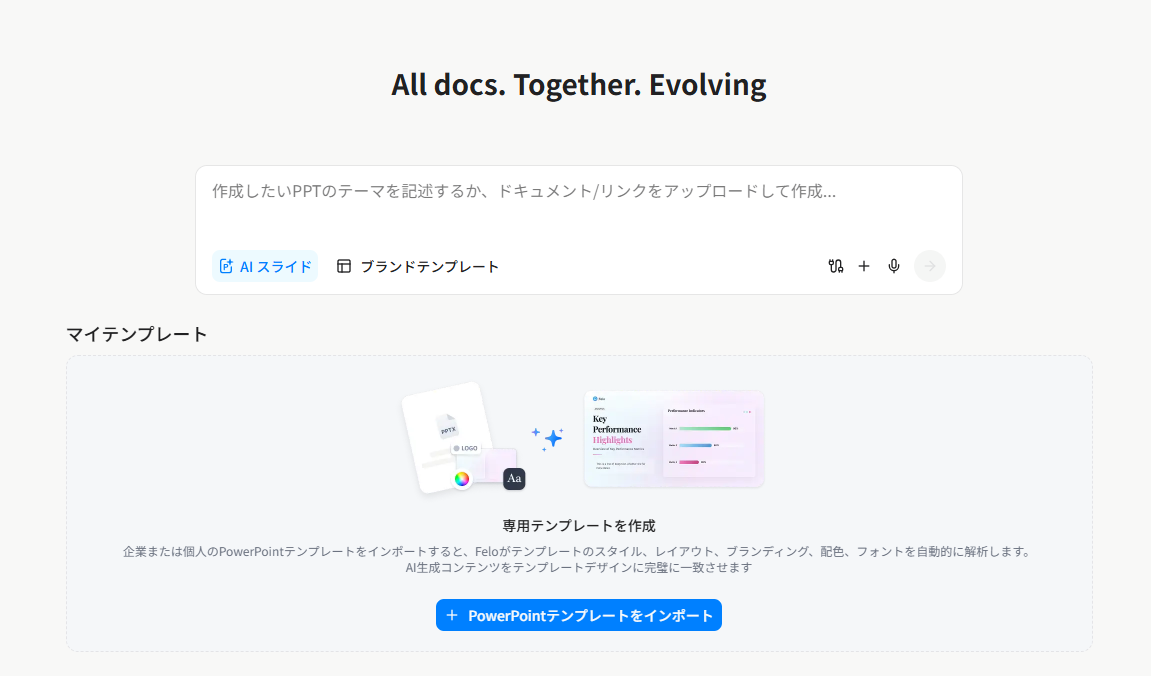Click the Key Performance Highlights preview
The image size is (1151, 676).
click(x=673, y=439)
